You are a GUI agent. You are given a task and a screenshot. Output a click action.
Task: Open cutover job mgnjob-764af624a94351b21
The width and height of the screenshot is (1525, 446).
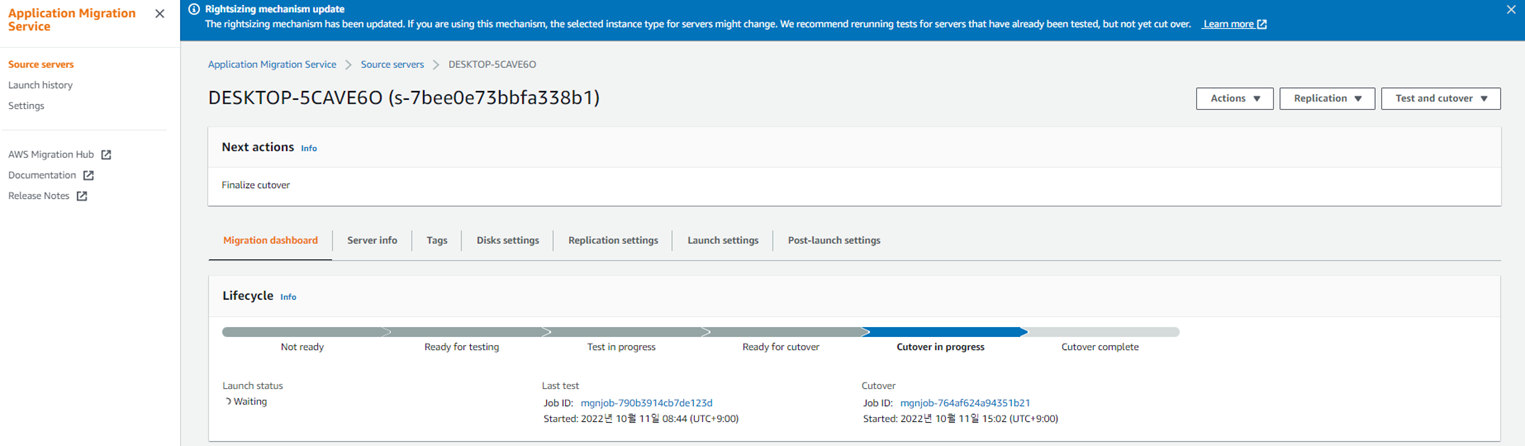tap(965, 403)
